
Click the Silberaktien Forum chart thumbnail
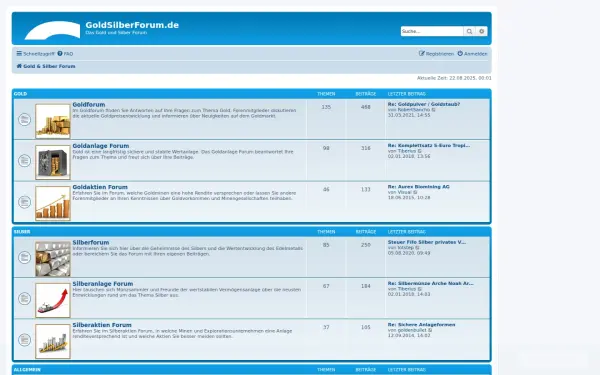tap(53, 341)
